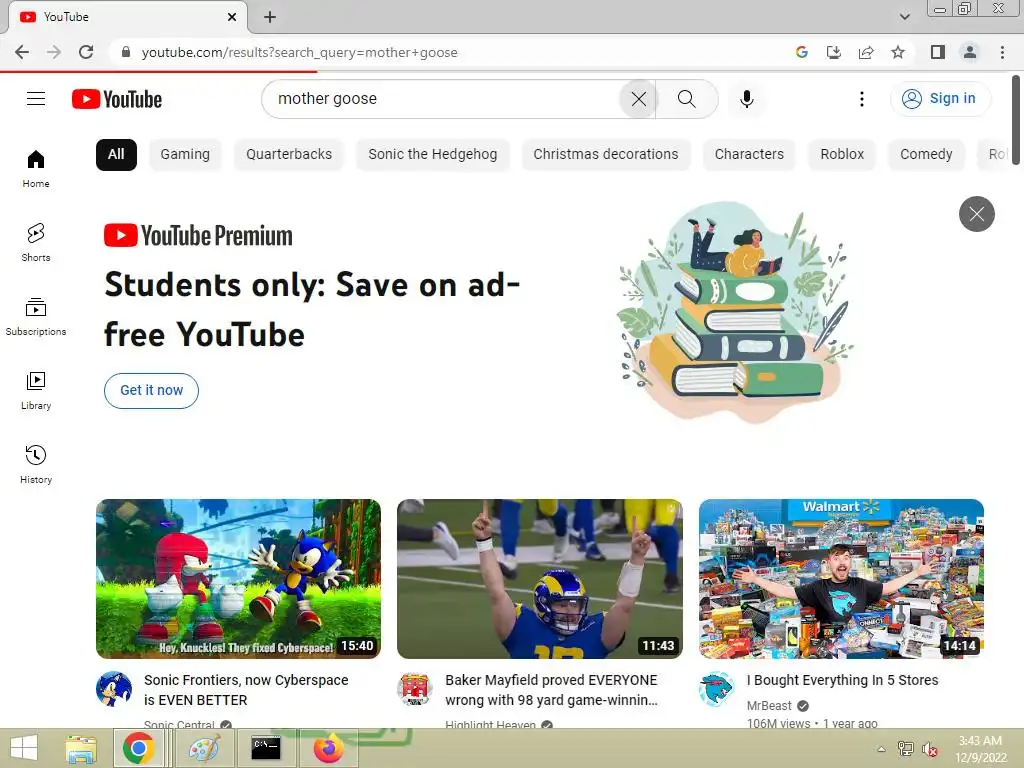
Task: Click the Sign in button
Action: (940, 99)
